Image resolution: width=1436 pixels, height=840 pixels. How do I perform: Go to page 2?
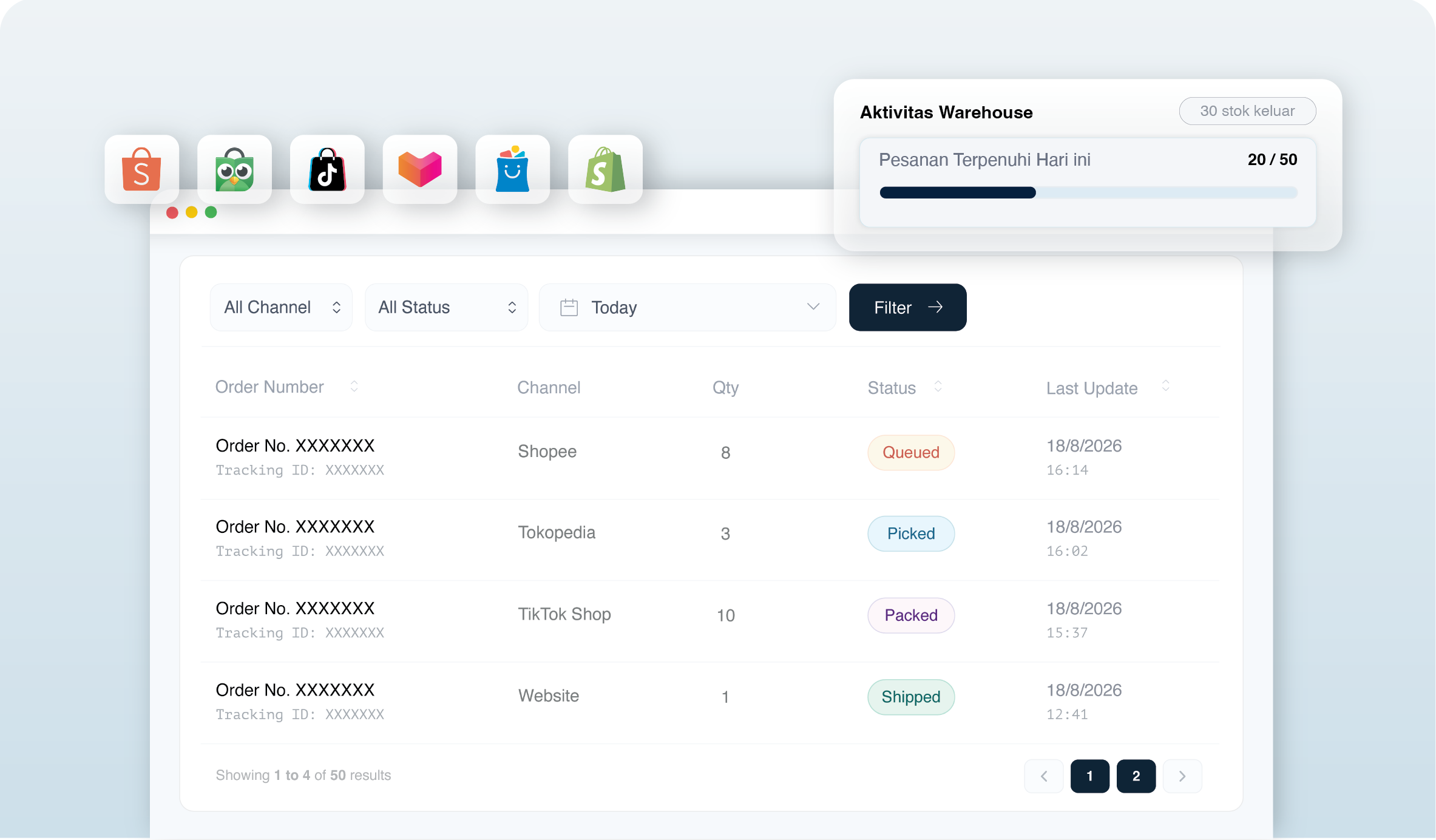pyautogui.click(x=1136, y=776)
